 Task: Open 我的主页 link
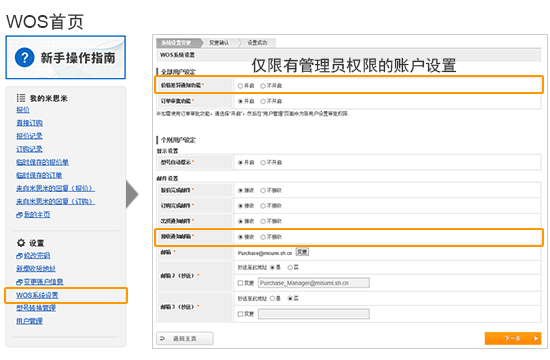coord(37,214)
